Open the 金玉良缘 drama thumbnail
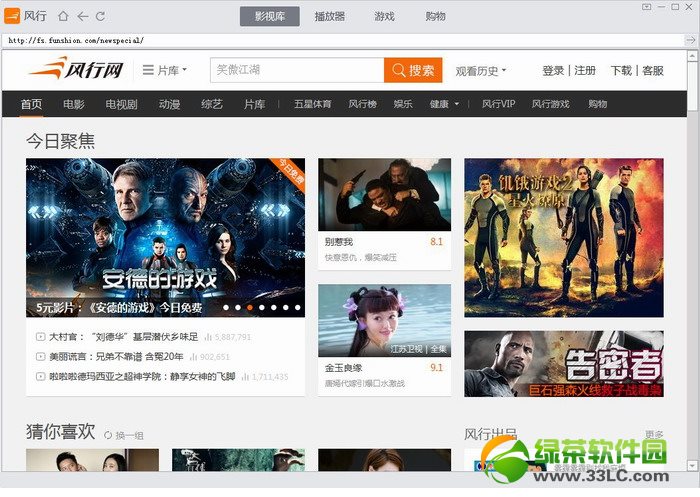This screenshot has width=700, height=497. 384,321
